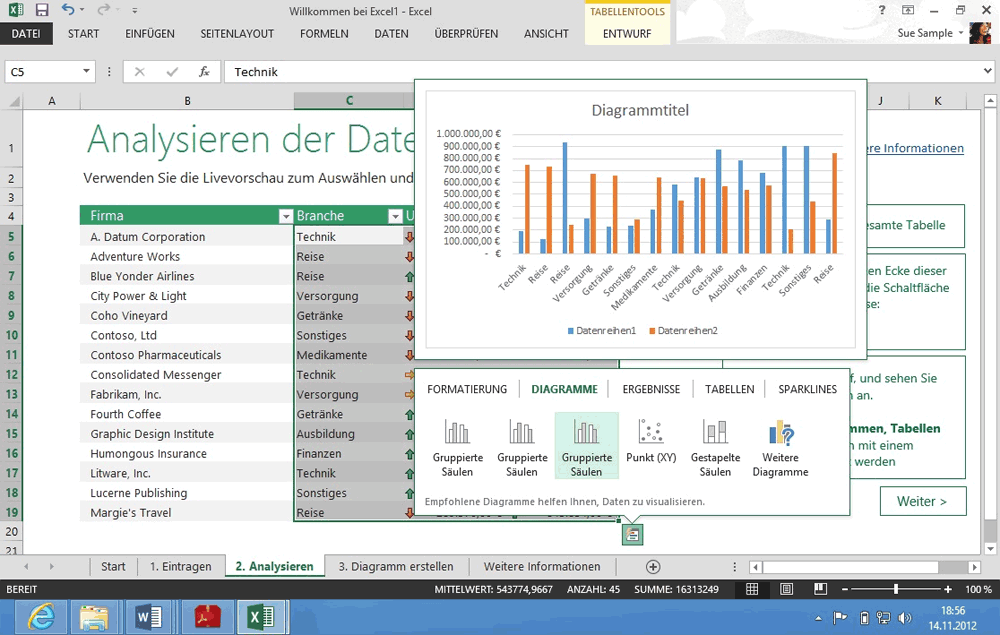1000x635 pixels.
Task: Switch to Normal view in status bar
Action: click(x=753, y=589)
